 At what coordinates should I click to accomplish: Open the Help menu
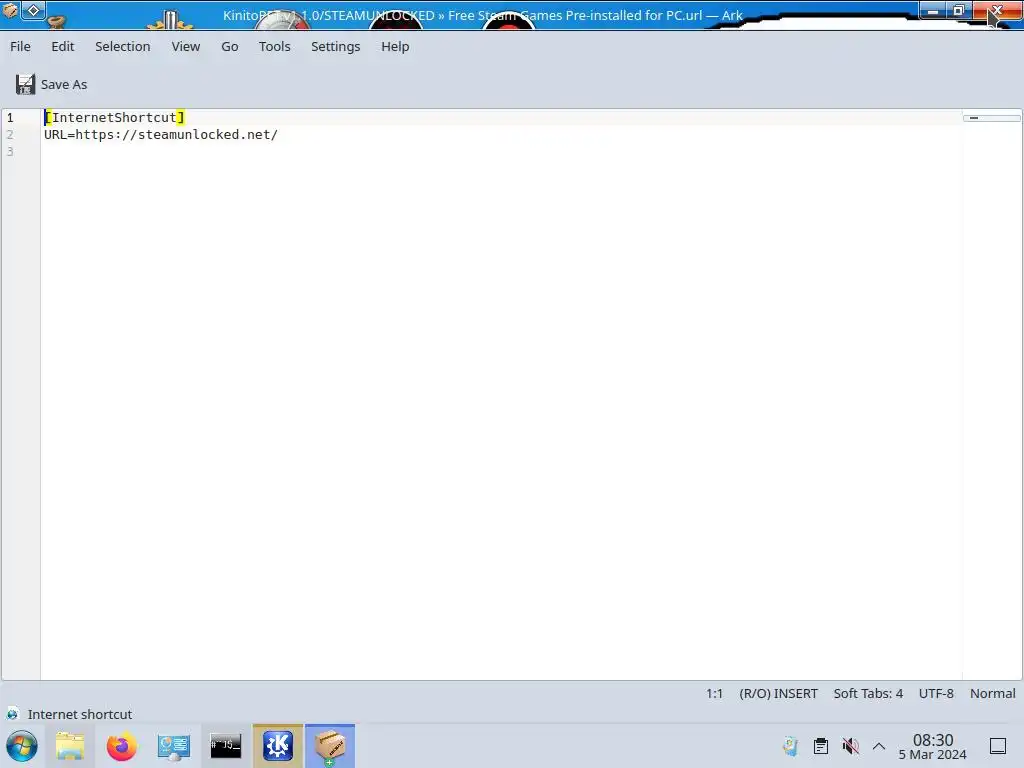395,46
